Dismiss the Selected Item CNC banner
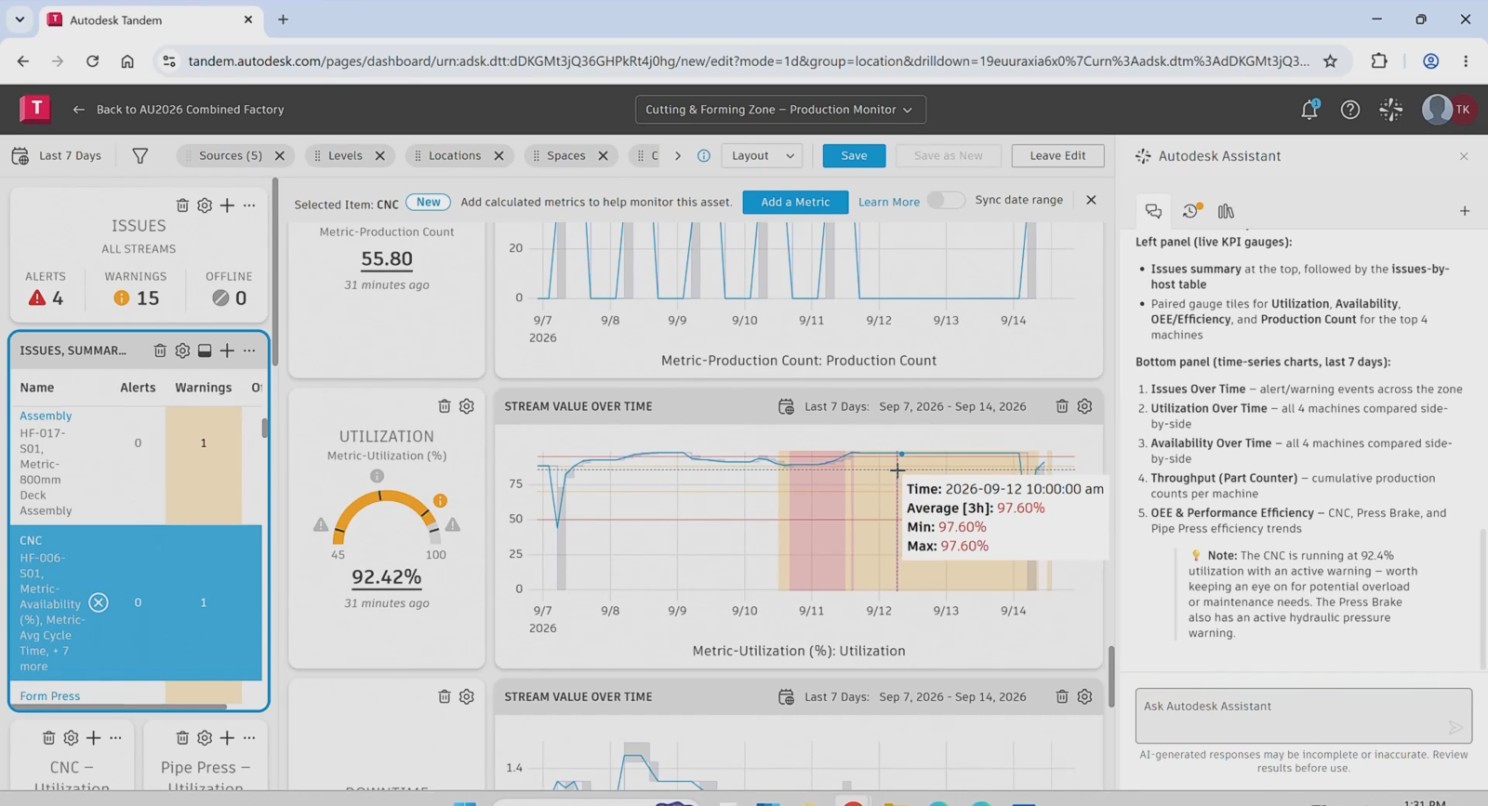Screen dimensions: 1488x806 point(1091,200)
